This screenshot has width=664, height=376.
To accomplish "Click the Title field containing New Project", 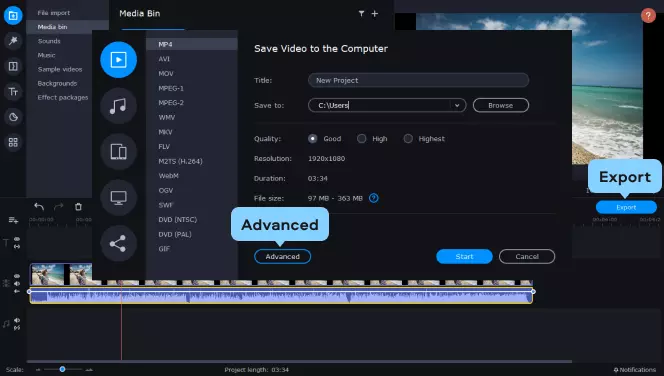I will point(418,80).
